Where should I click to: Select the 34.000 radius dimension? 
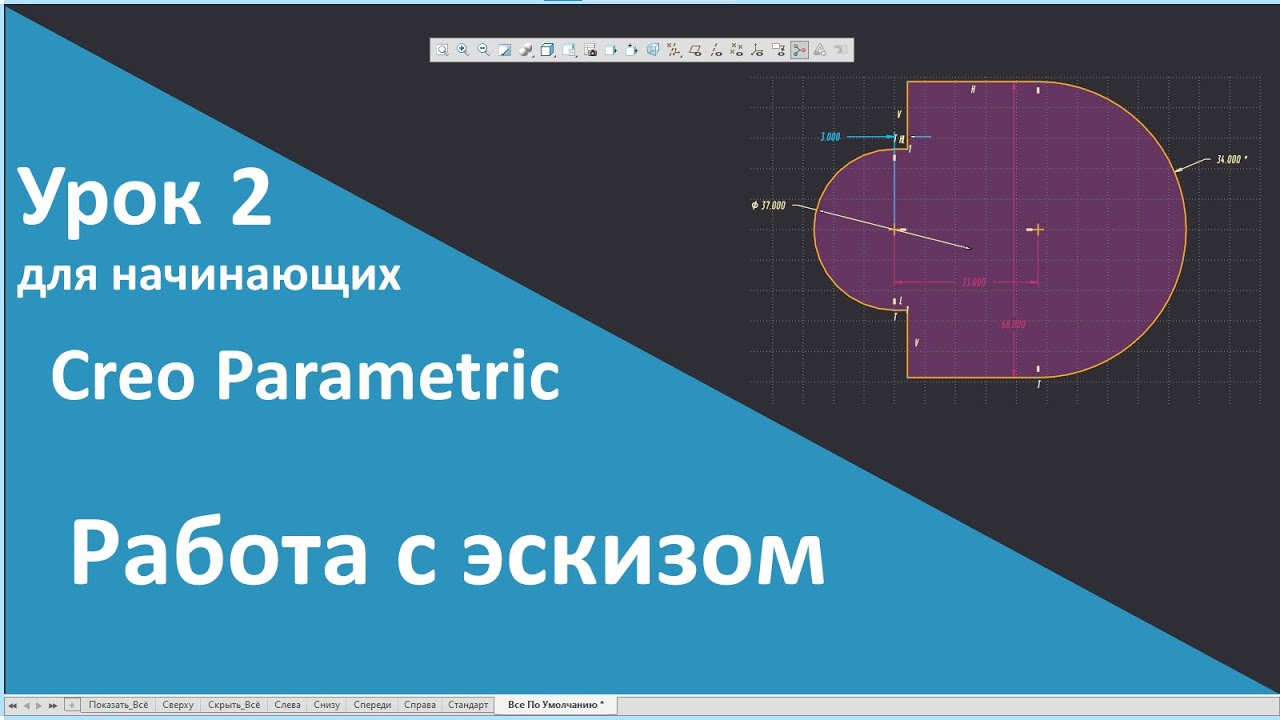tap(1232, 159)
